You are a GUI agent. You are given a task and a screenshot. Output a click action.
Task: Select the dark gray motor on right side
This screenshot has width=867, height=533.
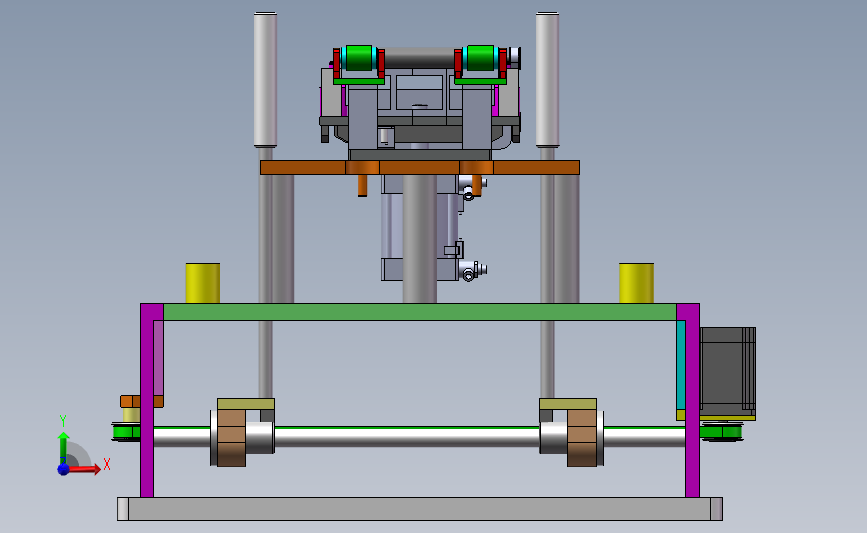click(x=727, y=371)
